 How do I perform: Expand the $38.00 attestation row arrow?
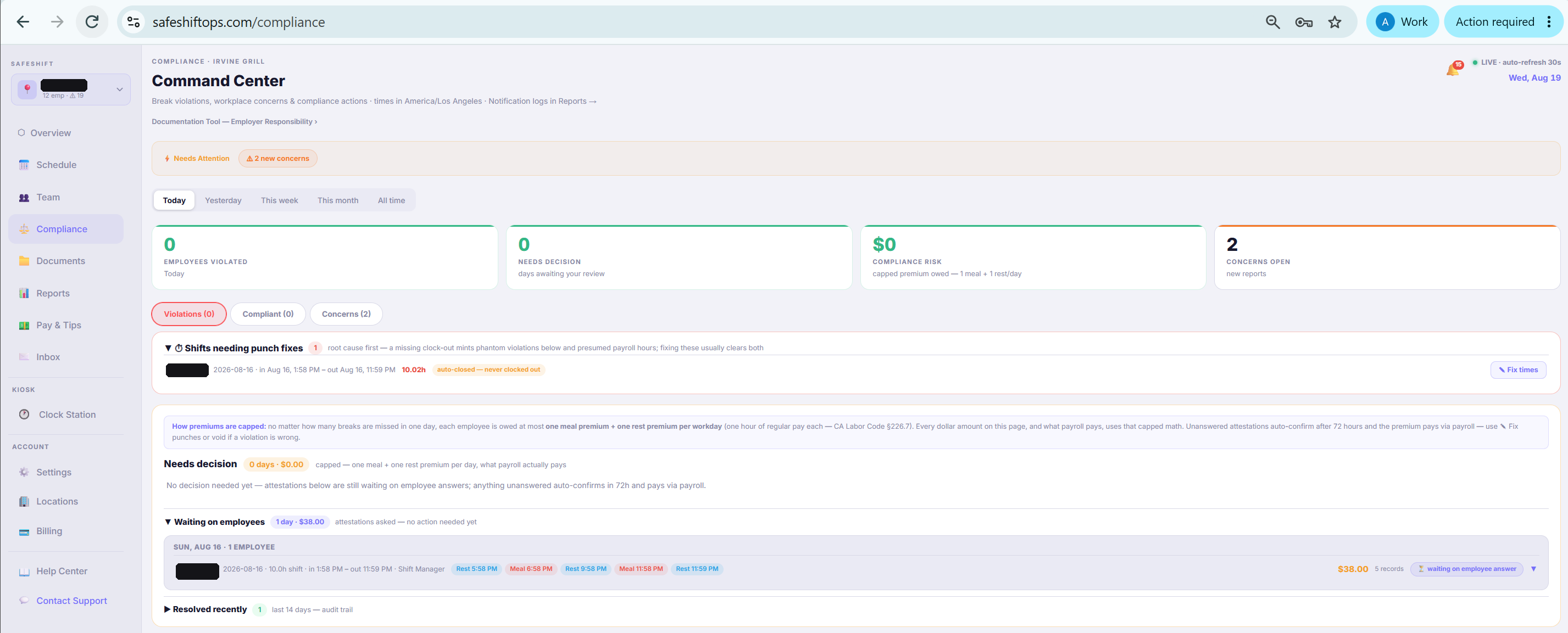tap(1533, 569)
